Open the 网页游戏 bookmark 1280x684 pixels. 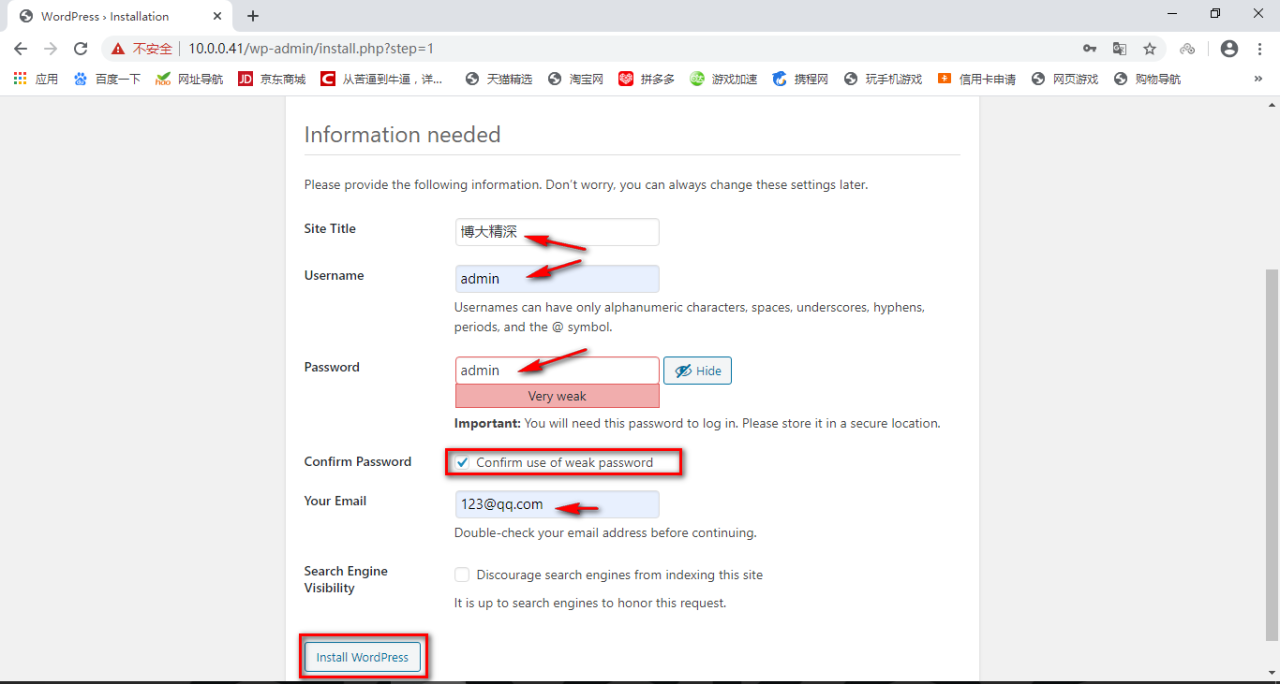tap(1065, 79)
